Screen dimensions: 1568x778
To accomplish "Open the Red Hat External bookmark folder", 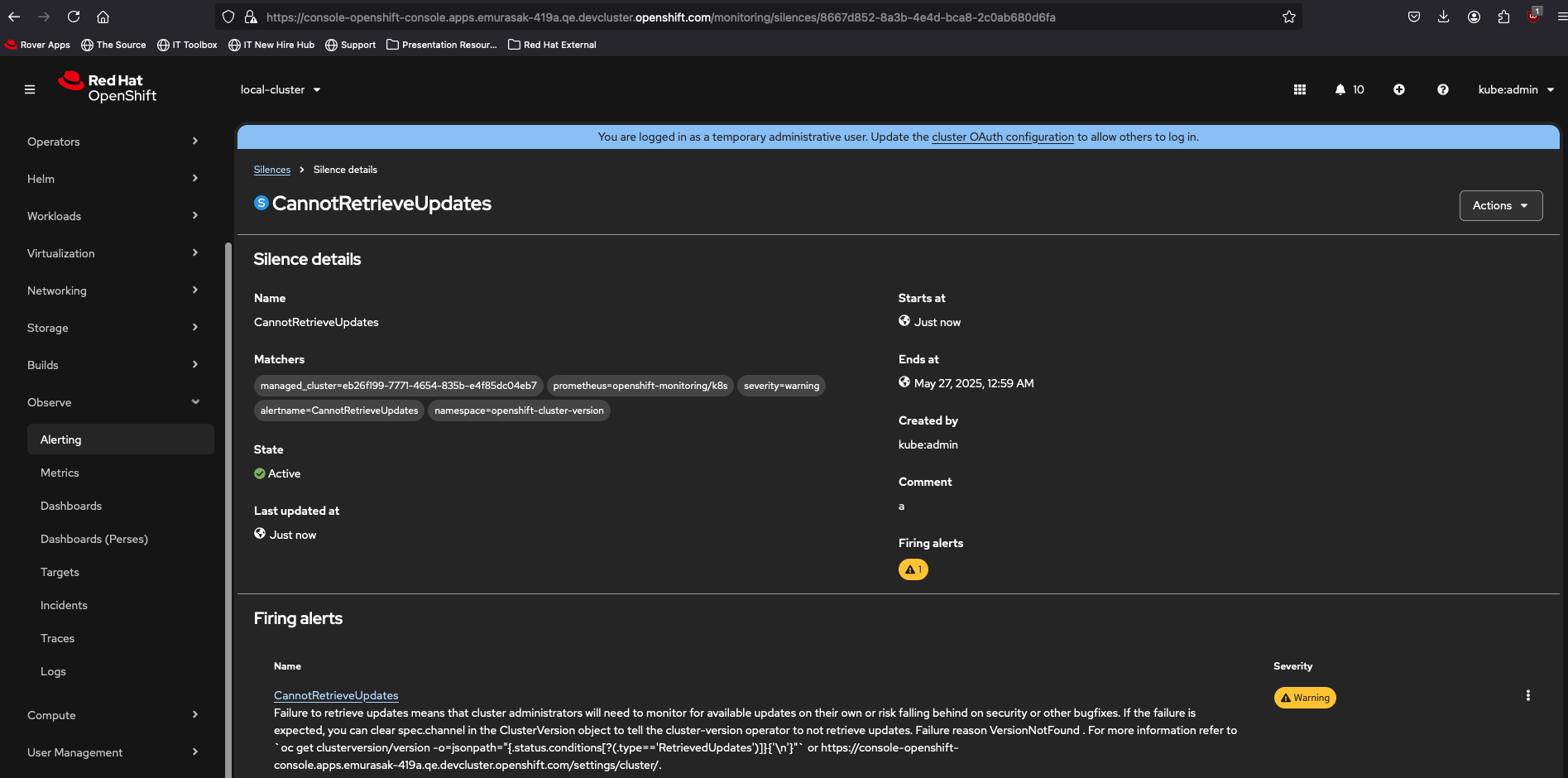I will click(x=552, y=45).
